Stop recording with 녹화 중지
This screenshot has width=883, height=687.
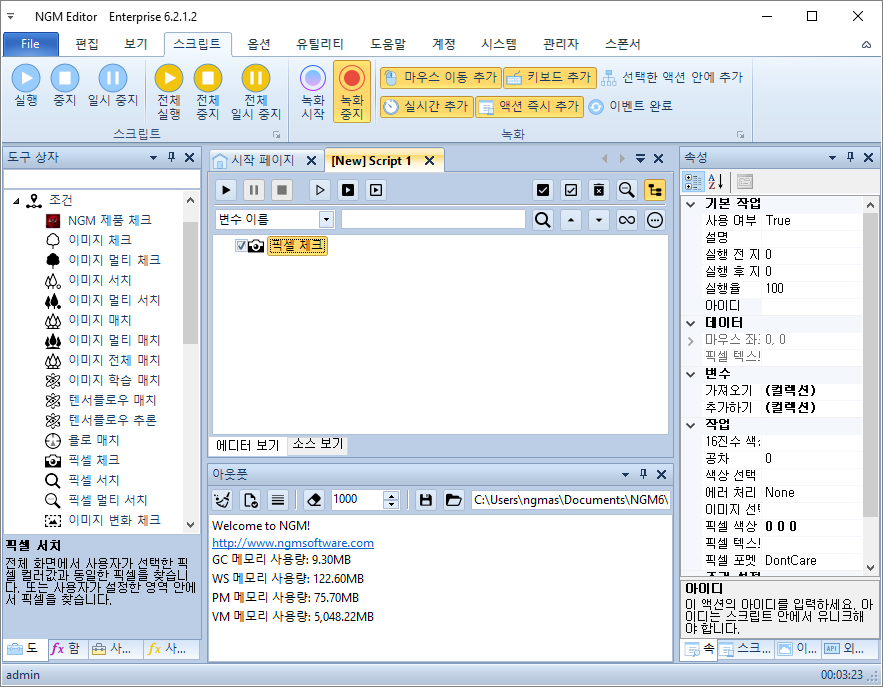click(352, 92)
